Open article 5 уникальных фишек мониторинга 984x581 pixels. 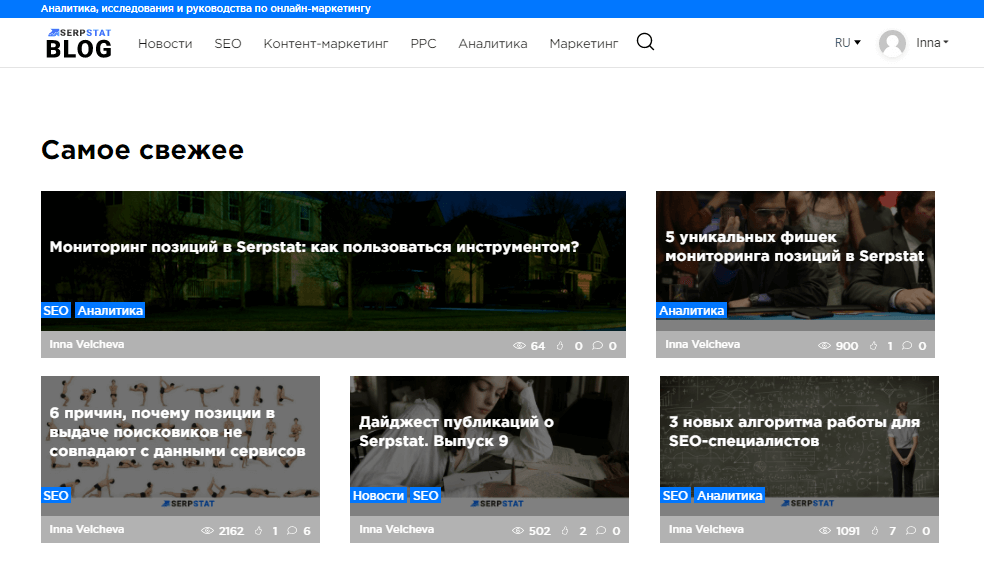[x=794, y=246]
